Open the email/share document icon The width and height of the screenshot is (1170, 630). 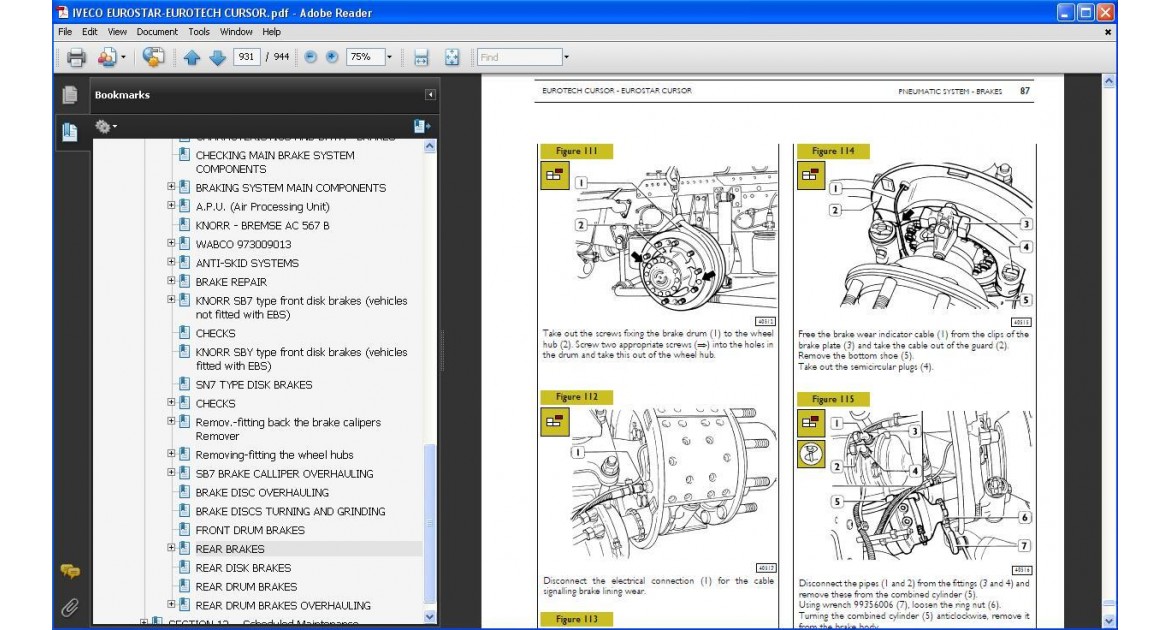click(107, 57)
